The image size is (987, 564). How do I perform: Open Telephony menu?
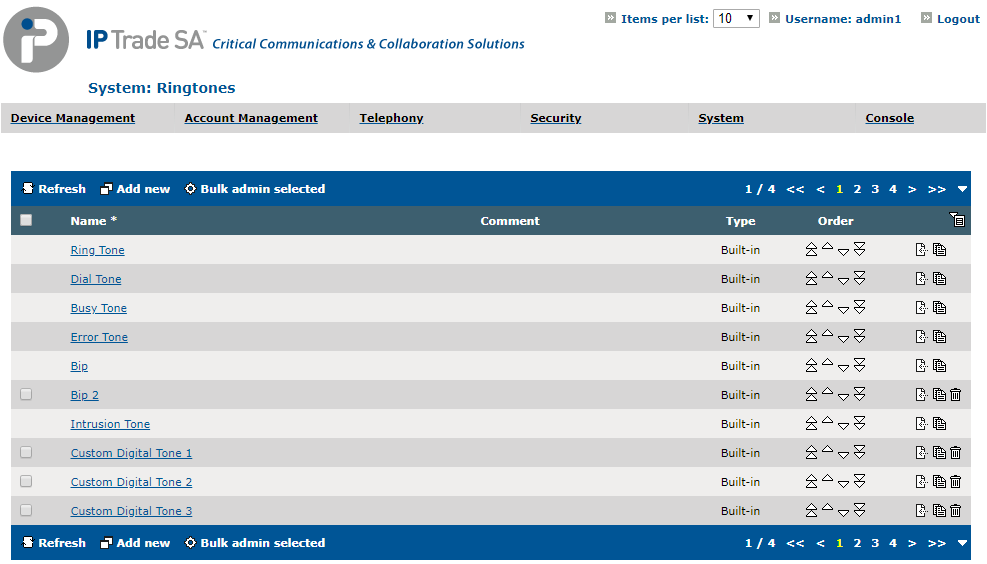pyautogui.click(x=392, y=118)
